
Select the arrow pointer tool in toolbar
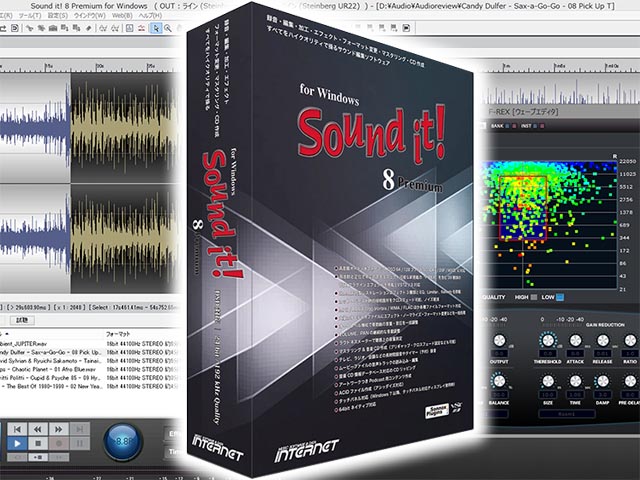coord(156,28)
